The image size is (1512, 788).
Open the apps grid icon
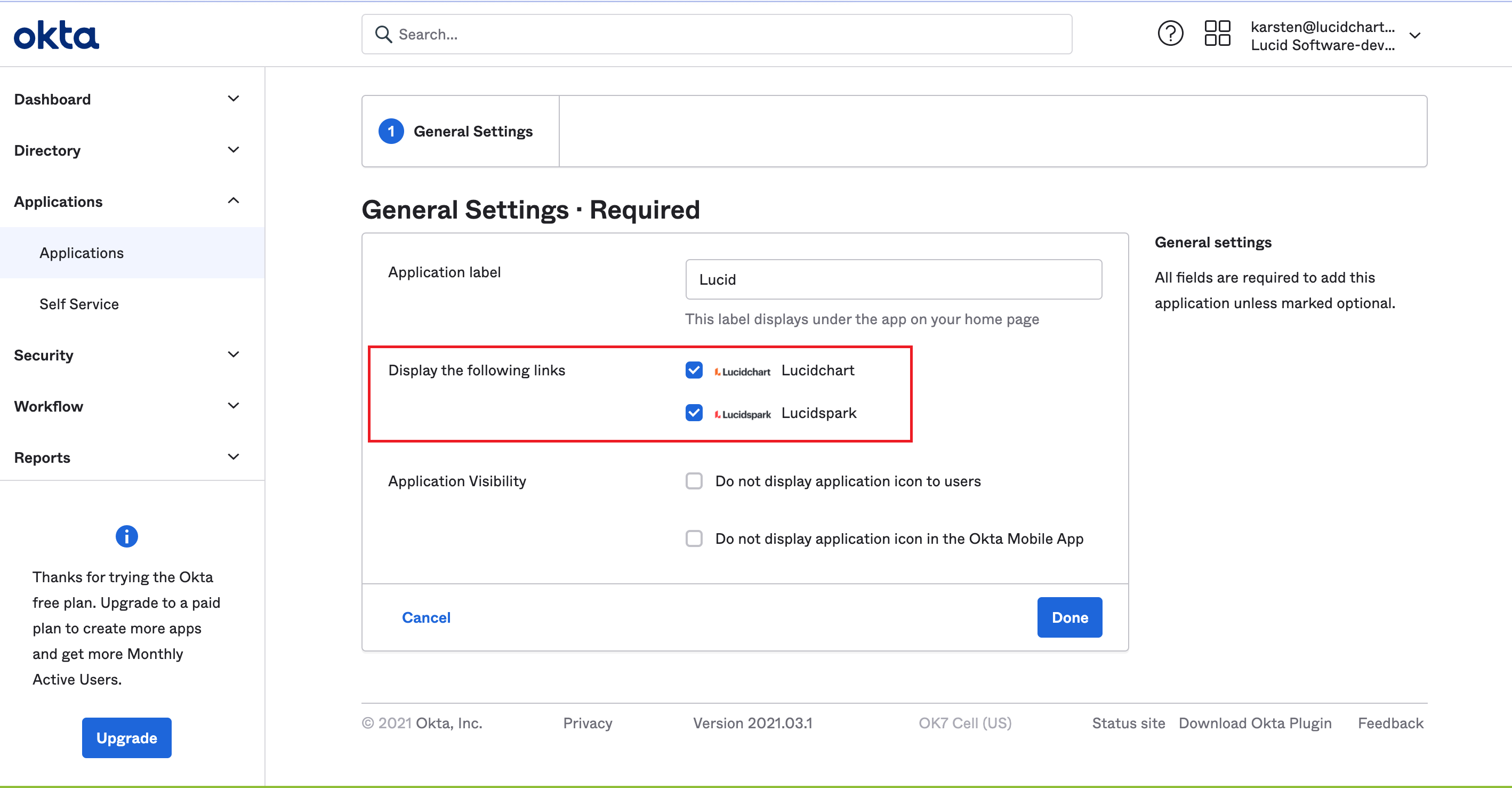pyautogui.click(x=1217, y=34)
